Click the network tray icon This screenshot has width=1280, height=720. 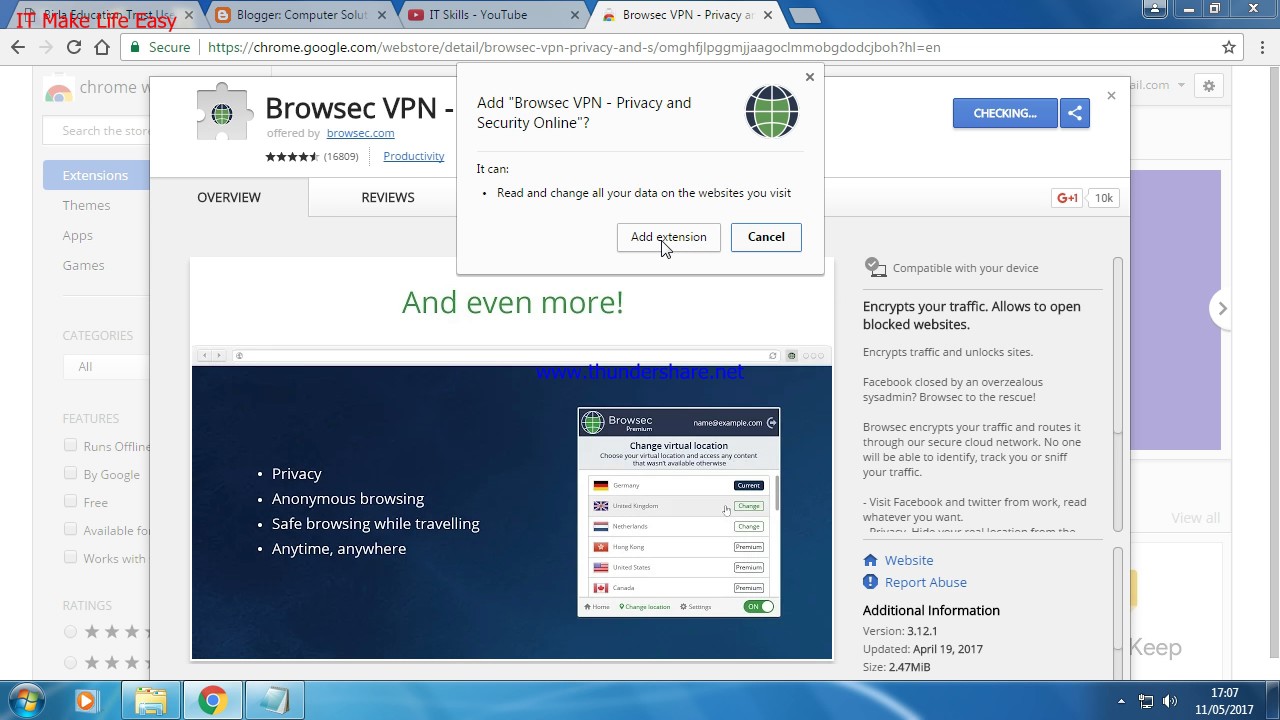click(x=1146, y=701)
